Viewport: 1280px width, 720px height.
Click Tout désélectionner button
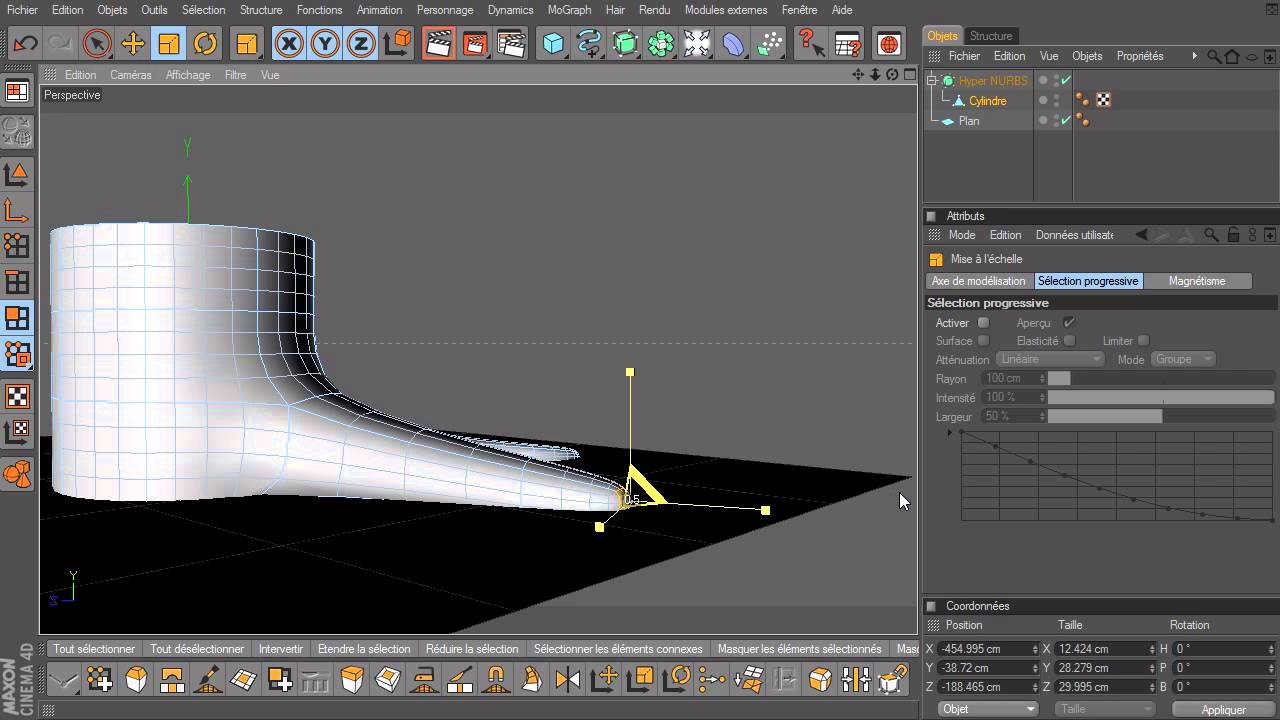(x=197, y=649)
